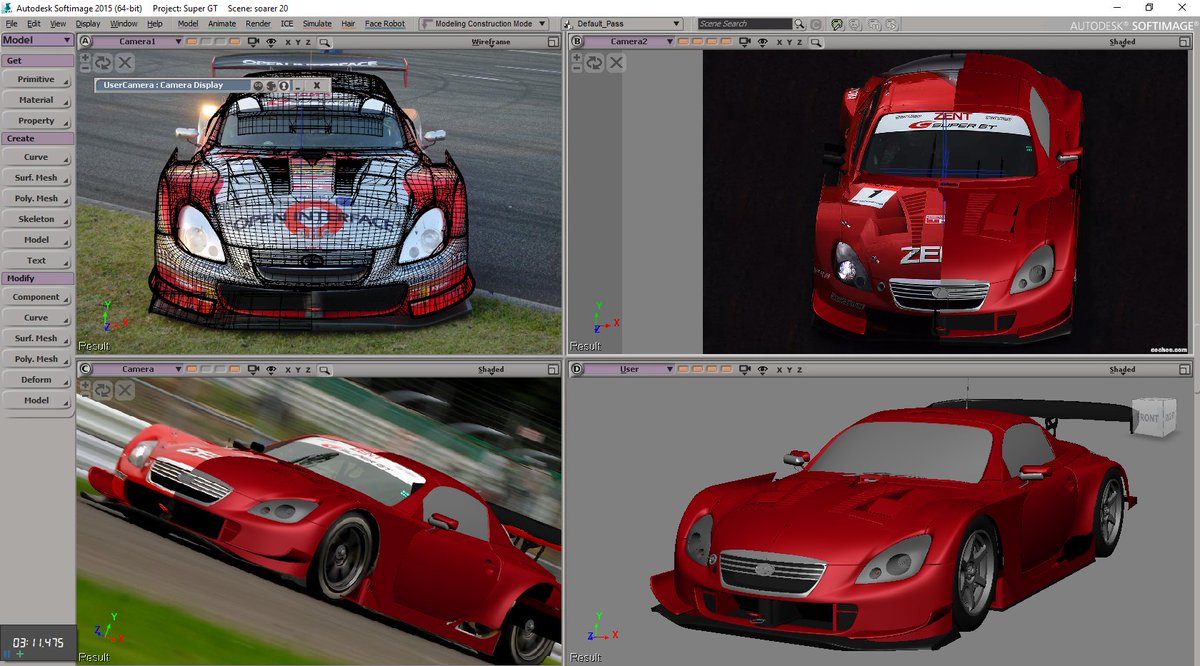
Task: Click the Skeleton button
Action: point(37,219)
